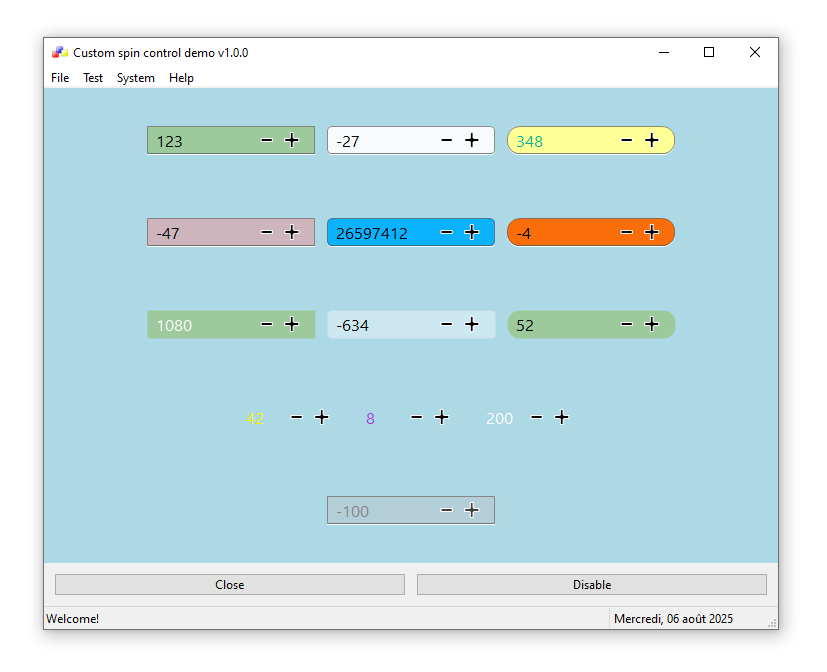Increase the yellow 348 spin control
Screen dimensions: 827x672
point(652,141)
